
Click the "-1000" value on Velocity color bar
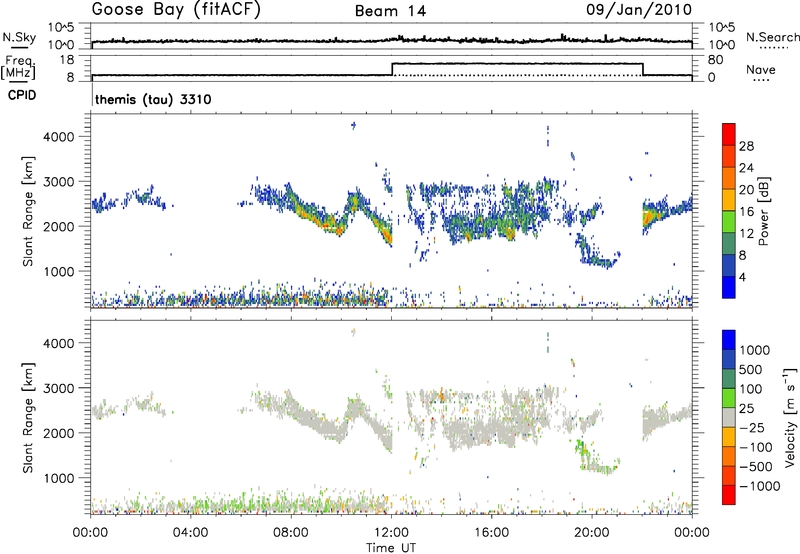760,486
